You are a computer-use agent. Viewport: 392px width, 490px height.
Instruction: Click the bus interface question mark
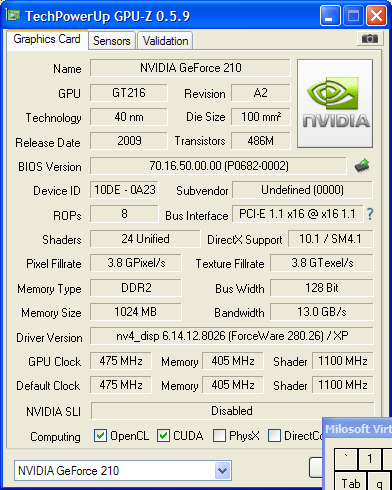pyautogui.click(x=370, y=214)
